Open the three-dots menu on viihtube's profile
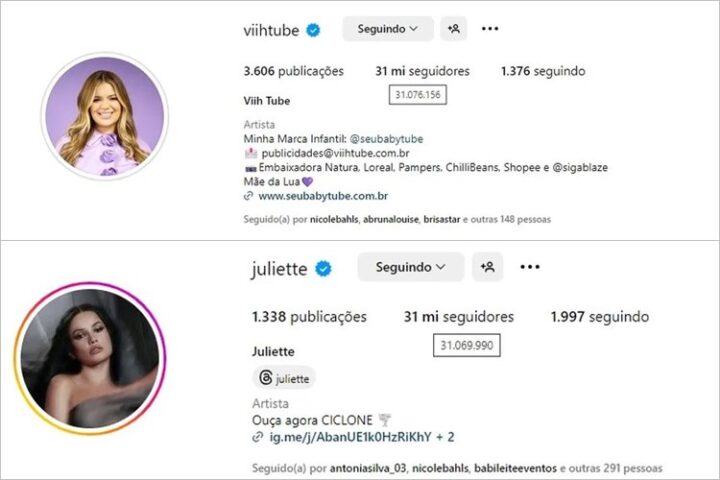The width and height of the screenshot is (720, 480). coord(490,29)
